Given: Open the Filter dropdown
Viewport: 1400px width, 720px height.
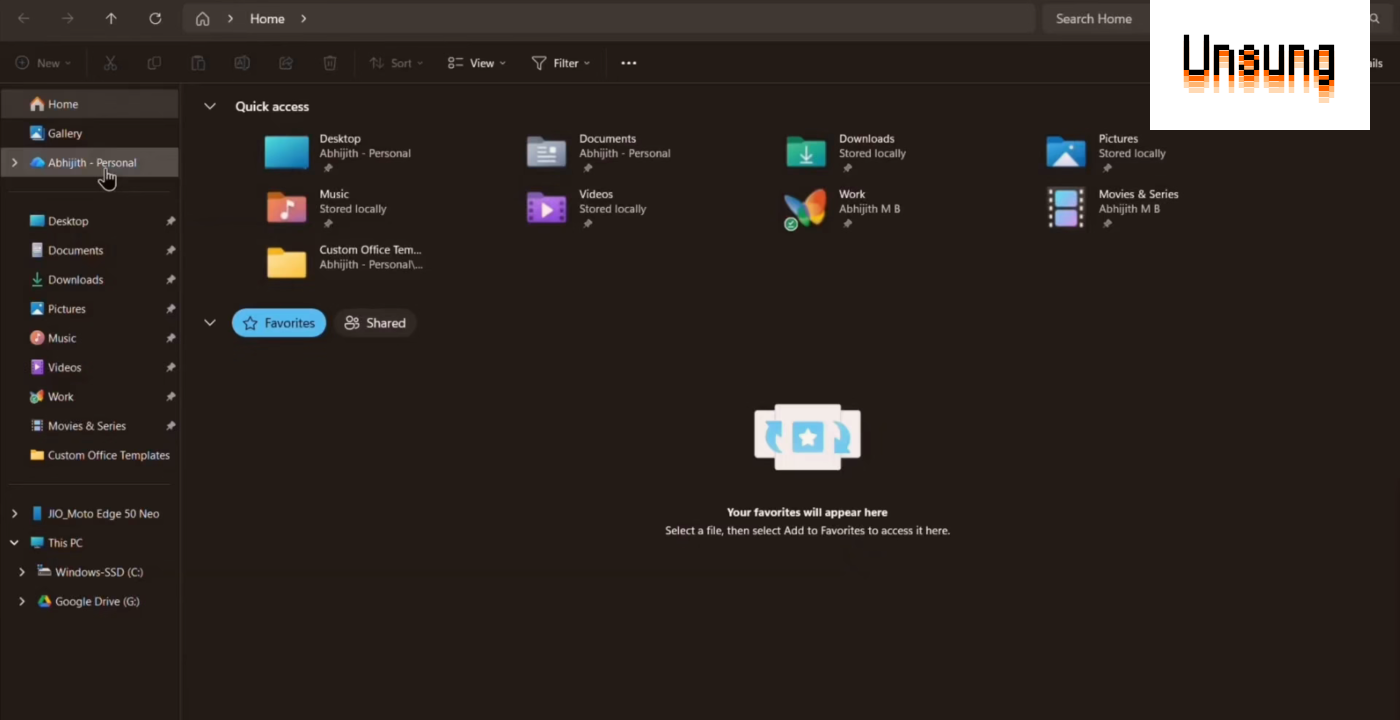Looking at the screenshot, I should [559, 62].
